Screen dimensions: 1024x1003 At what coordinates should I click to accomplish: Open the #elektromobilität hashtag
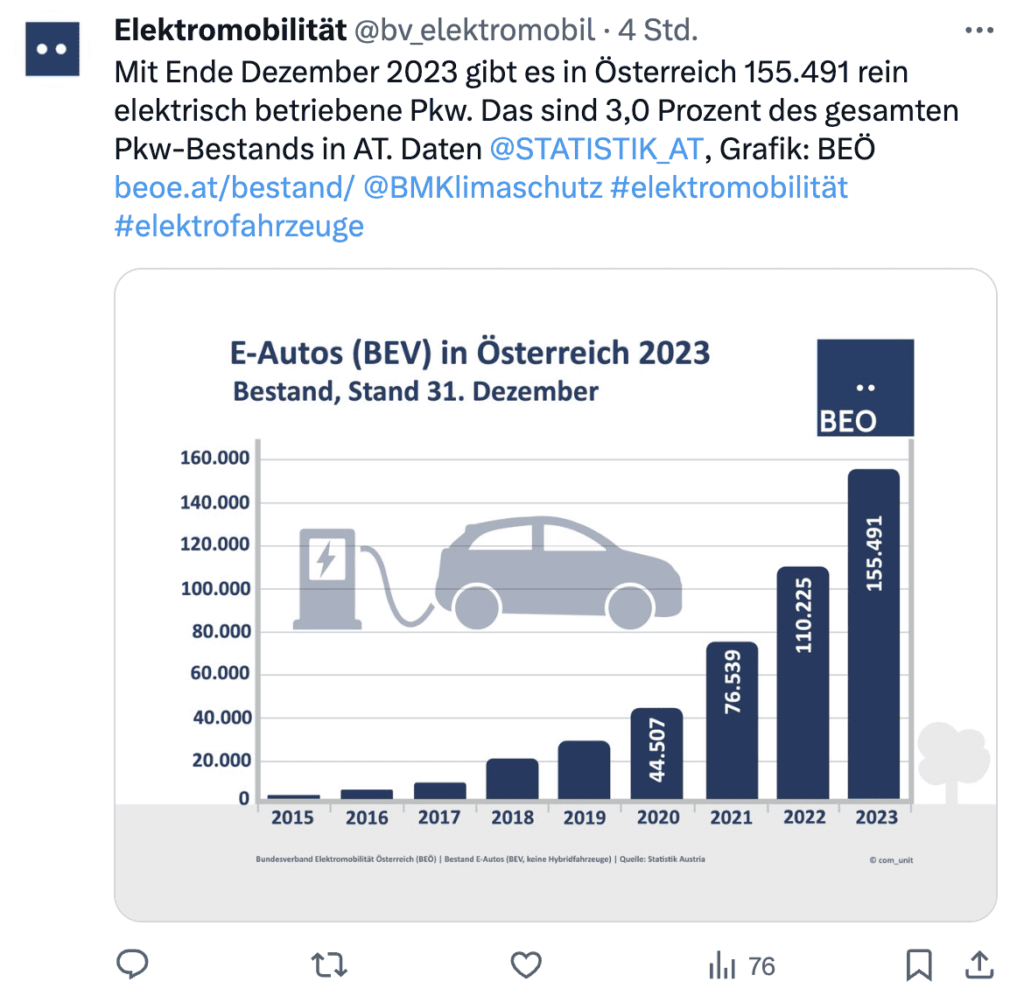[729, 187]
